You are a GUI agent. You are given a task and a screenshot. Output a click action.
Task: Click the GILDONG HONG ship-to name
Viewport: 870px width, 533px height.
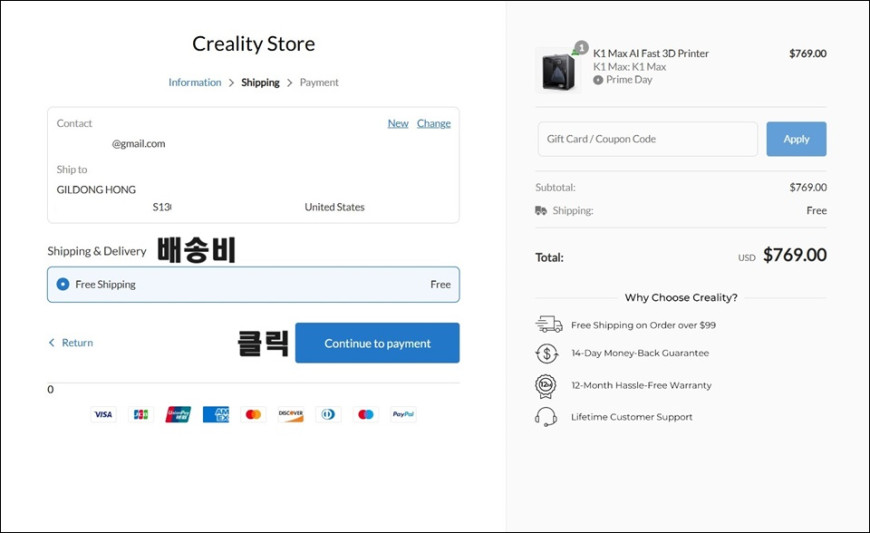pyautogui.click(x=96, y=190)
